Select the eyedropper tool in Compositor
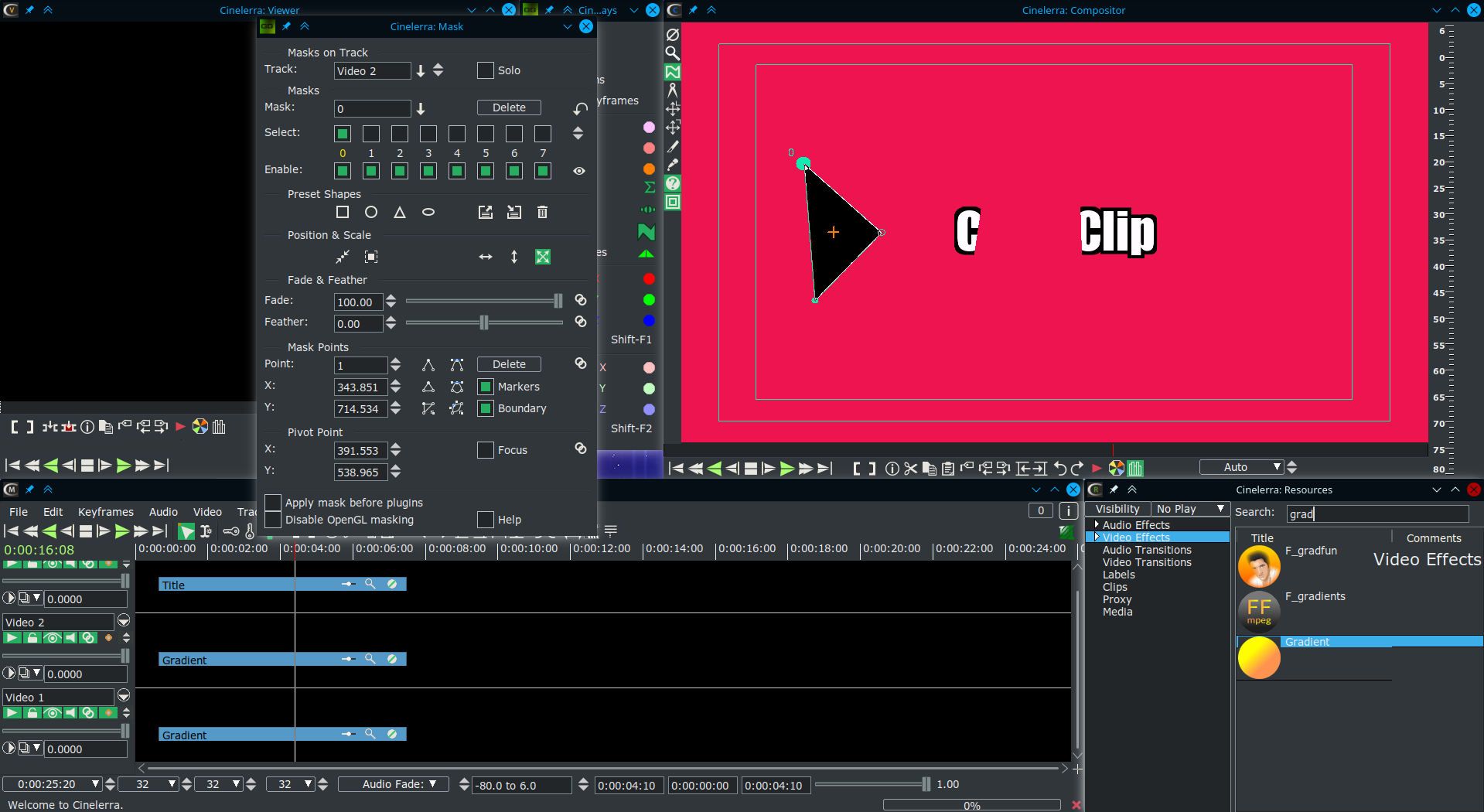 pos(673,165)
